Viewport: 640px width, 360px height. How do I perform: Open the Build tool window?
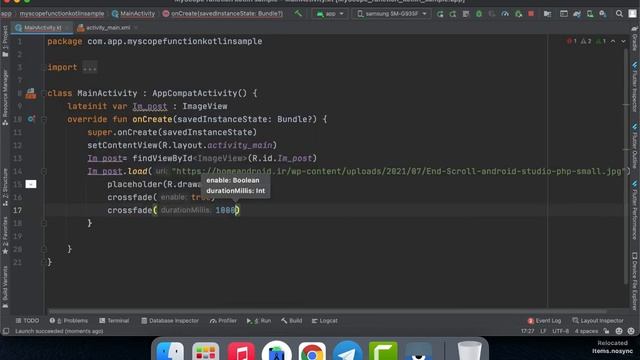point(291,321)
